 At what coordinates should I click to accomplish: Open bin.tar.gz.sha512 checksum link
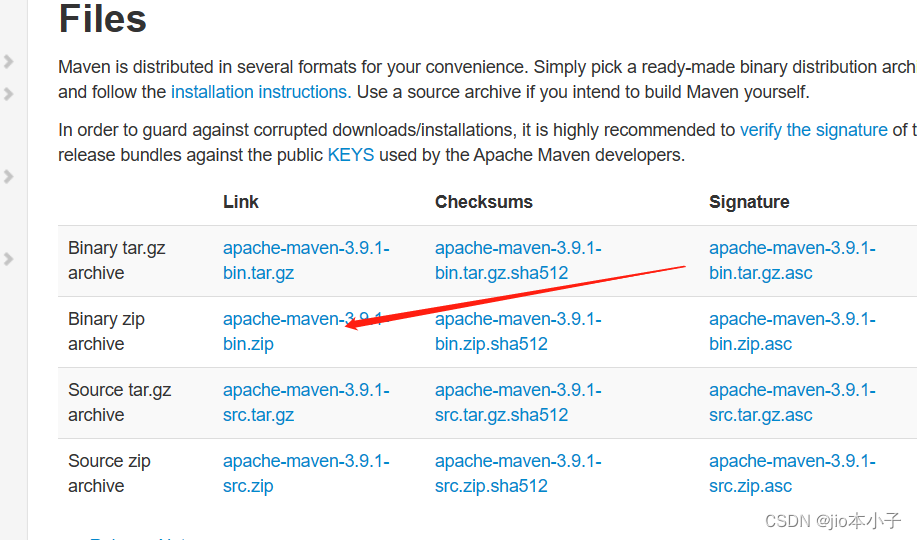point(518,260)
